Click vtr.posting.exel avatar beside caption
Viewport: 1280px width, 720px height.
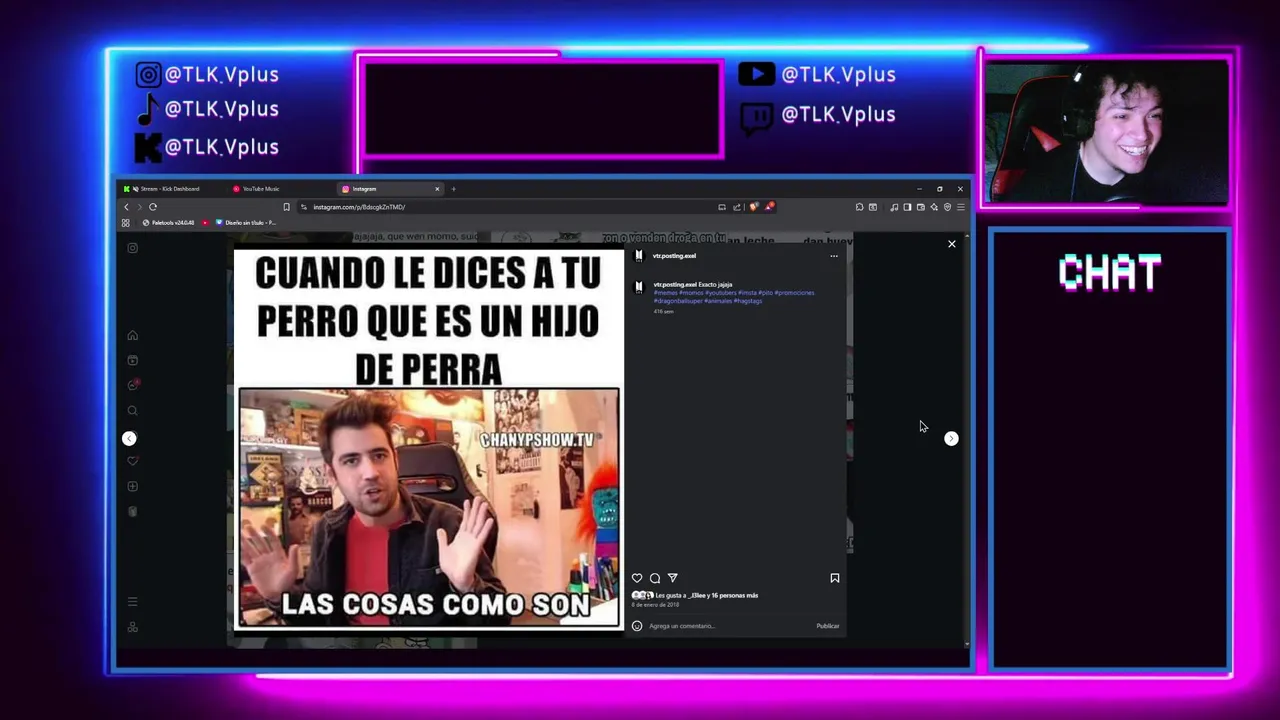pyautogui.click(x=639, y=287)
